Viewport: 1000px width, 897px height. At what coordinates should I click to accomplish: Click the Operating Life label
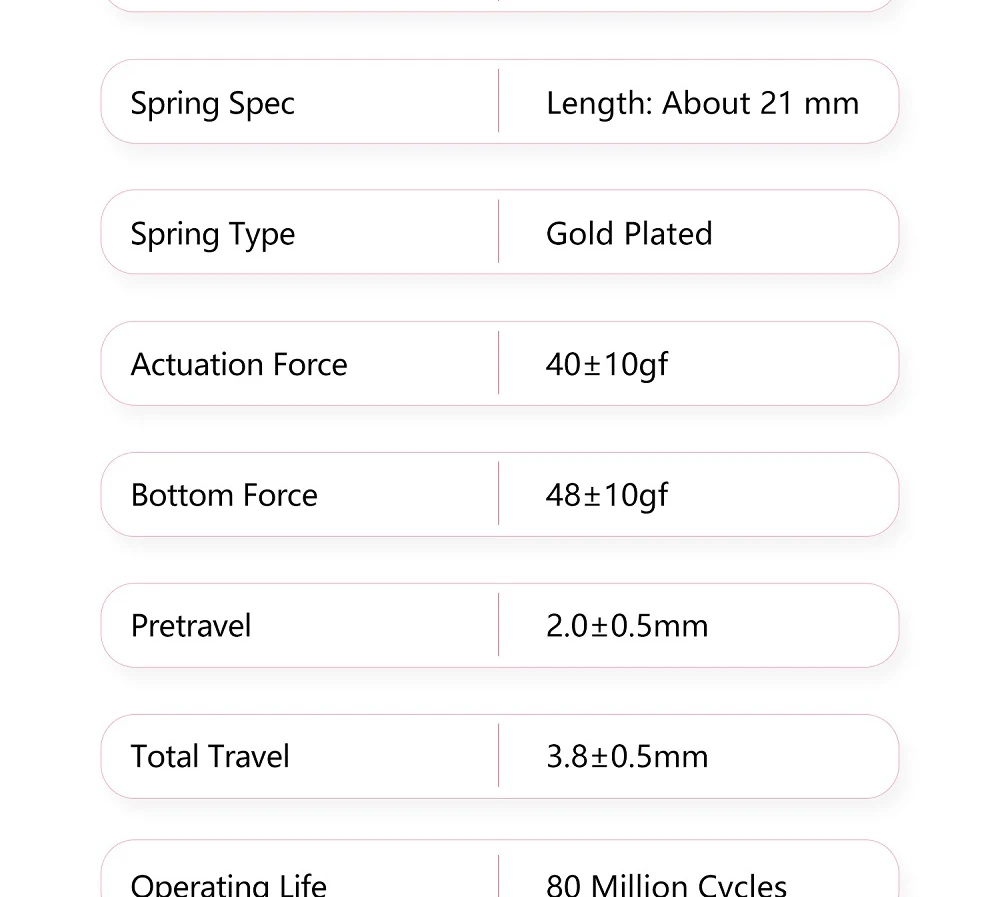[x=228, y=884]
